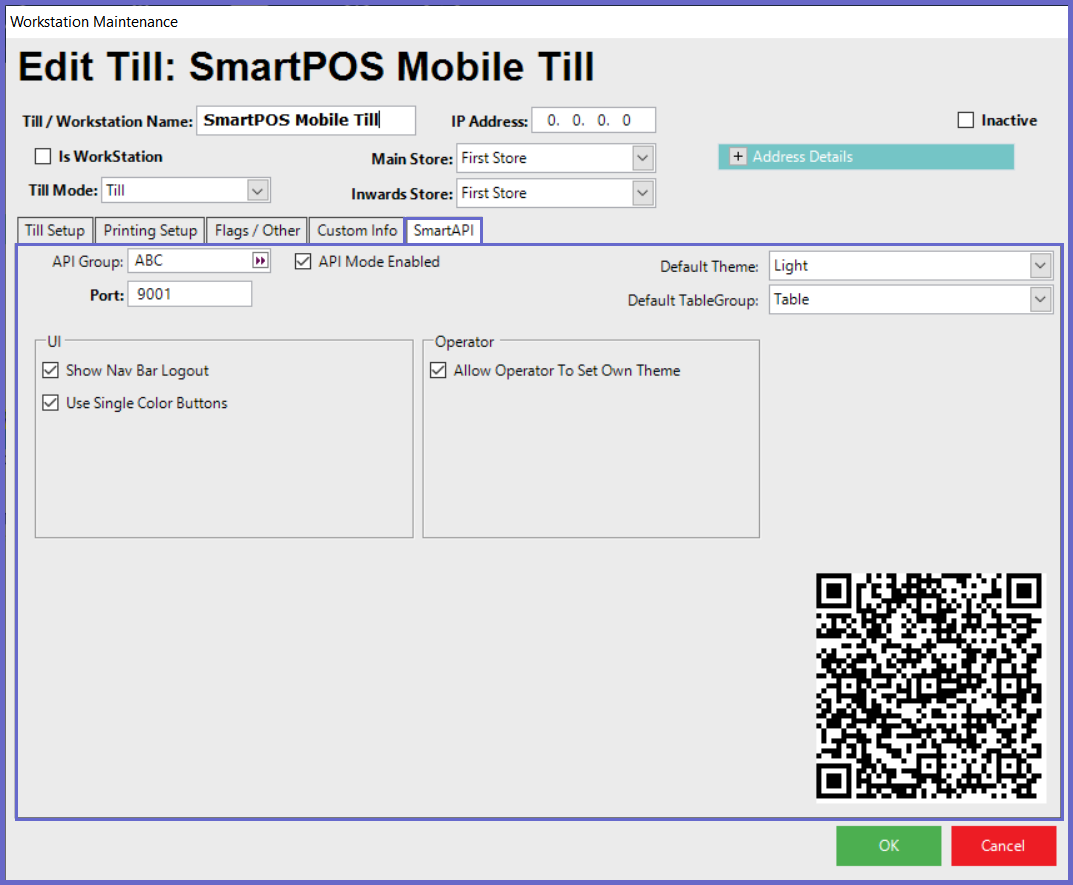Check the Is WorkStation box
The height and width of the screenshot is (885, 1073).
click(x=43, y=157)
